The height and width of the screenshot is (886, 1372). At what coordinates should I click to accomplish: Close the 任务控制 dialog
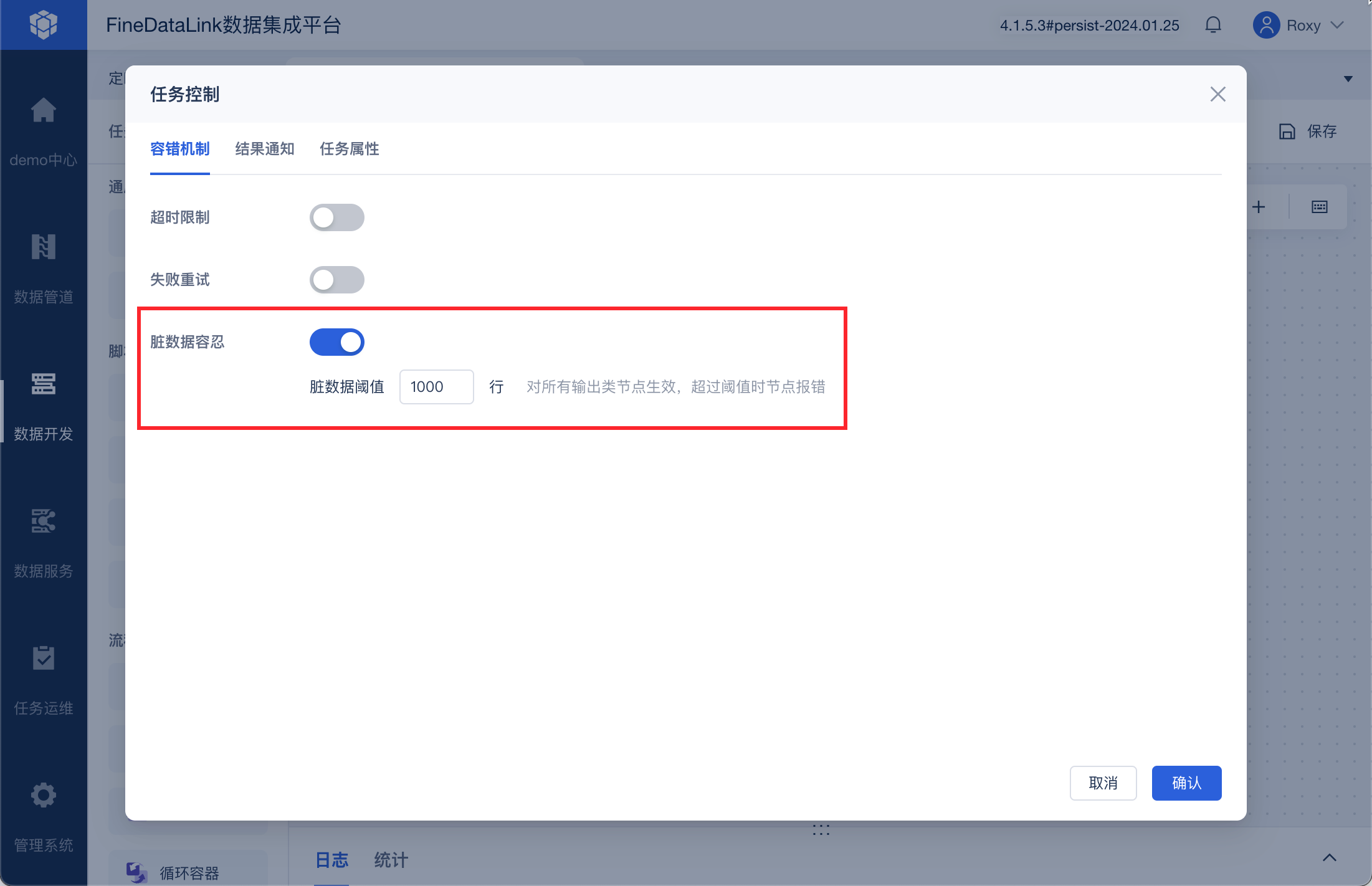click(1217, 94)
